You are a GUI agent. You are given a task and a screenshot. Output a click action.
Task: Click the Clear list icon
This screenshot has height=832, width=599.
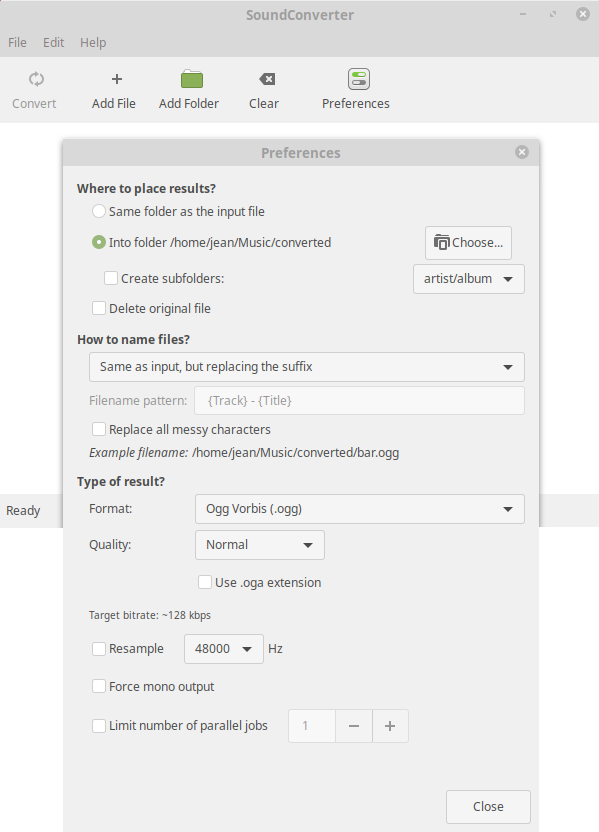point(267,80)
